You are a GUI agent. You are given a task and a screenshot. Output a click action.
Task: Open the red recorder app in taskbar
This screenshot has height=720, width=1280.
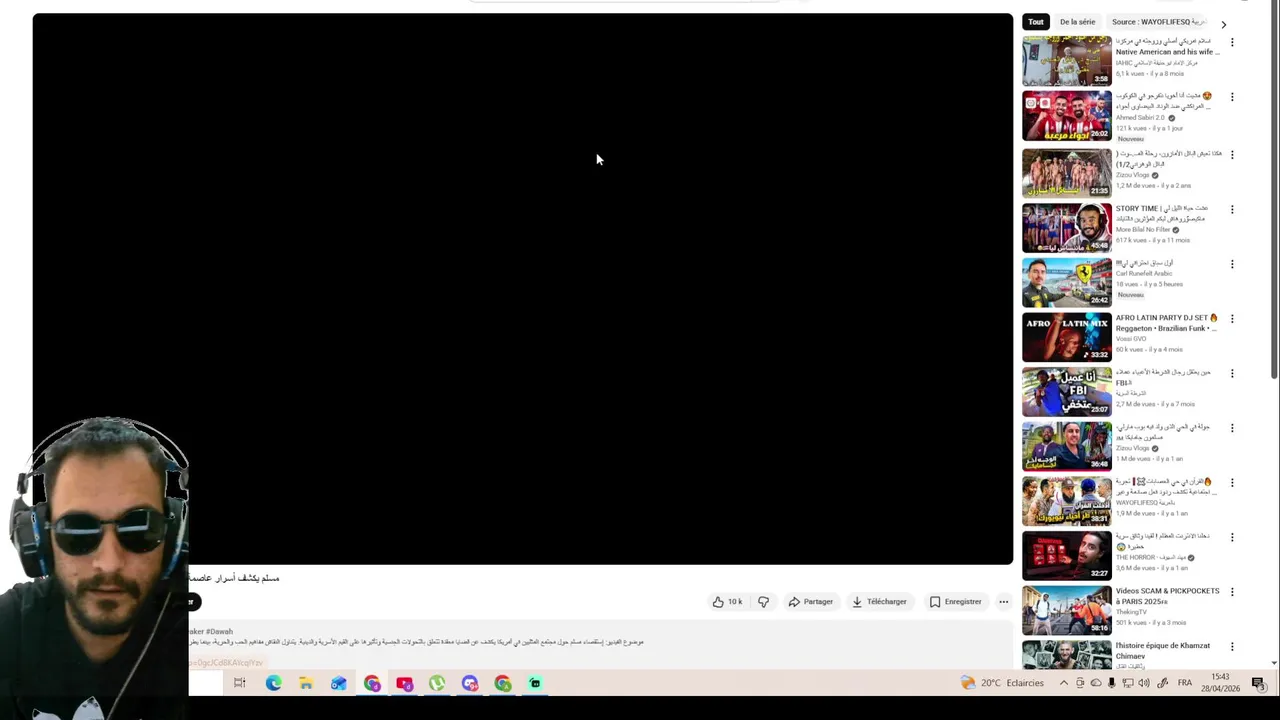click(x=404, y=683)
